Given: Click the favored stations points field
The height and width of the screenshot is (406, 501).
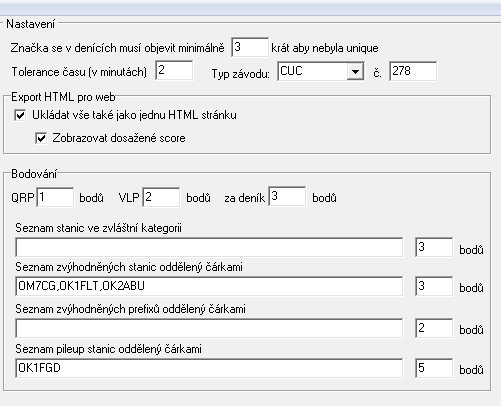Looking at the screenshot, I should (434, 286).
